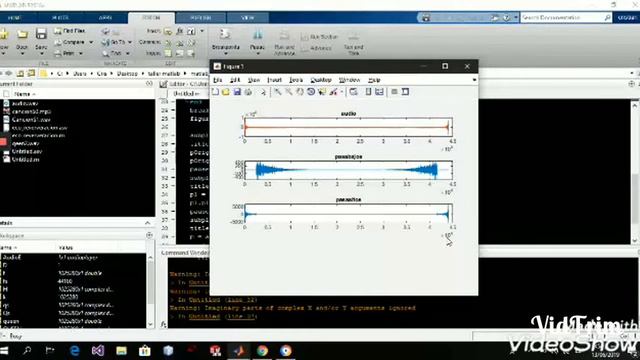
Task: Switch to the PUBLISH ribbon tab
Action: pyautogui.click(x=200, y=18)
